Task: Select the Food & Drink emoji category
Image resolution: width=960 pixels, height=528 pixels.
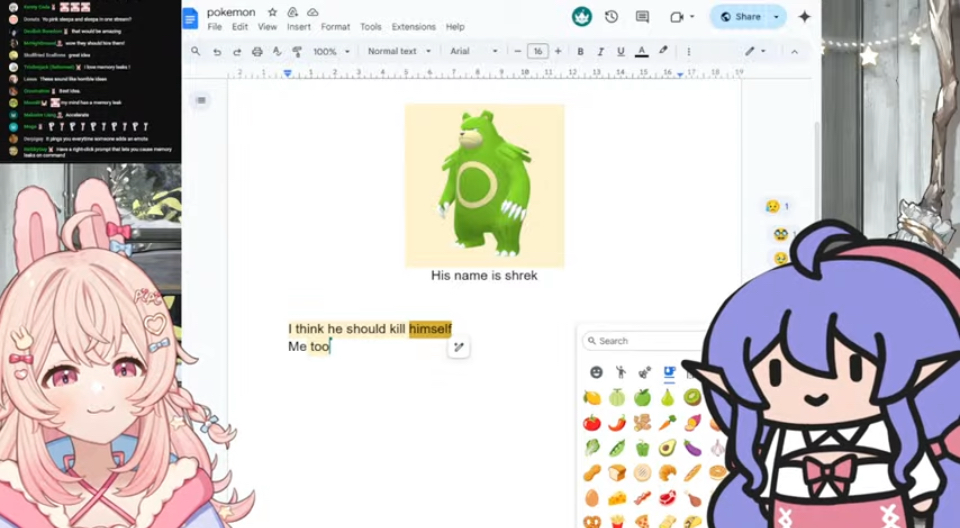Action: 669,372
